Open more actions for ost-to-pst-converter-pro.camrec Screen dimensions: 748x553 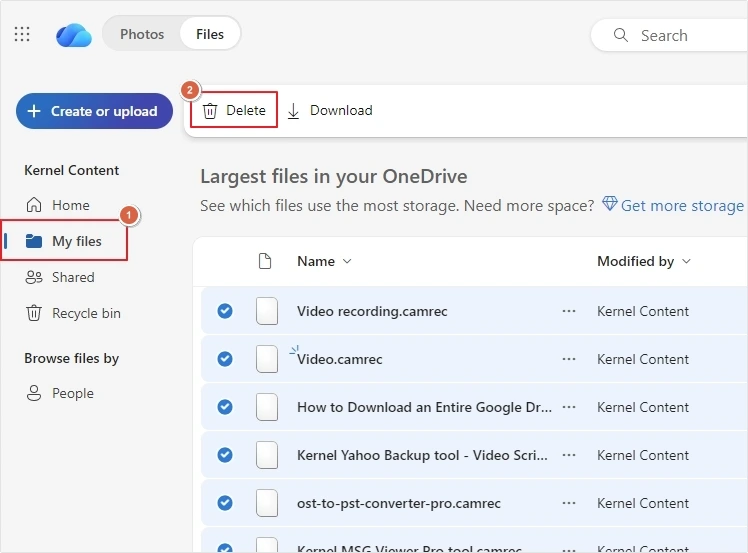[569, 503]
